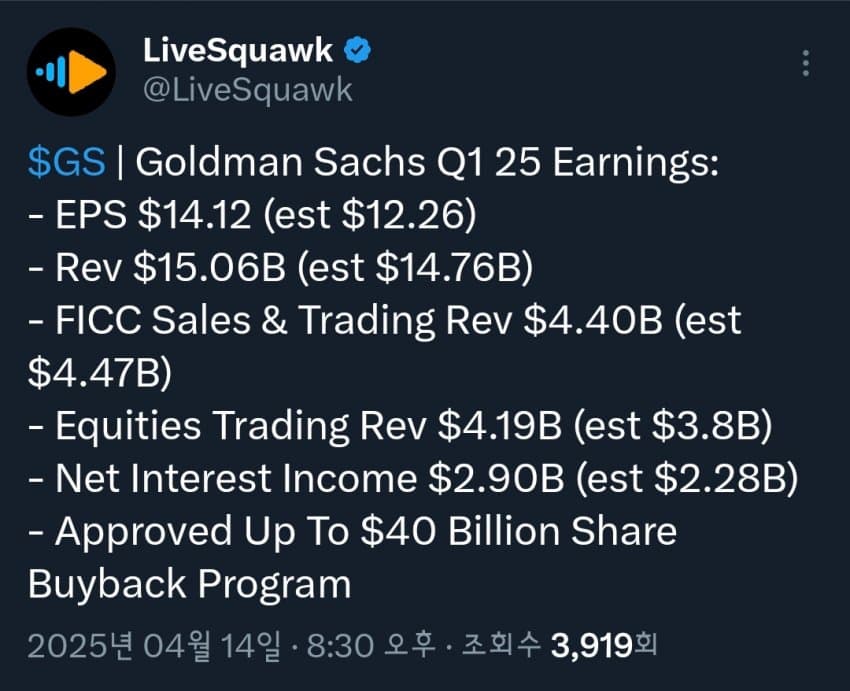Select the EPS $14.12 line

tap(252, 215)
